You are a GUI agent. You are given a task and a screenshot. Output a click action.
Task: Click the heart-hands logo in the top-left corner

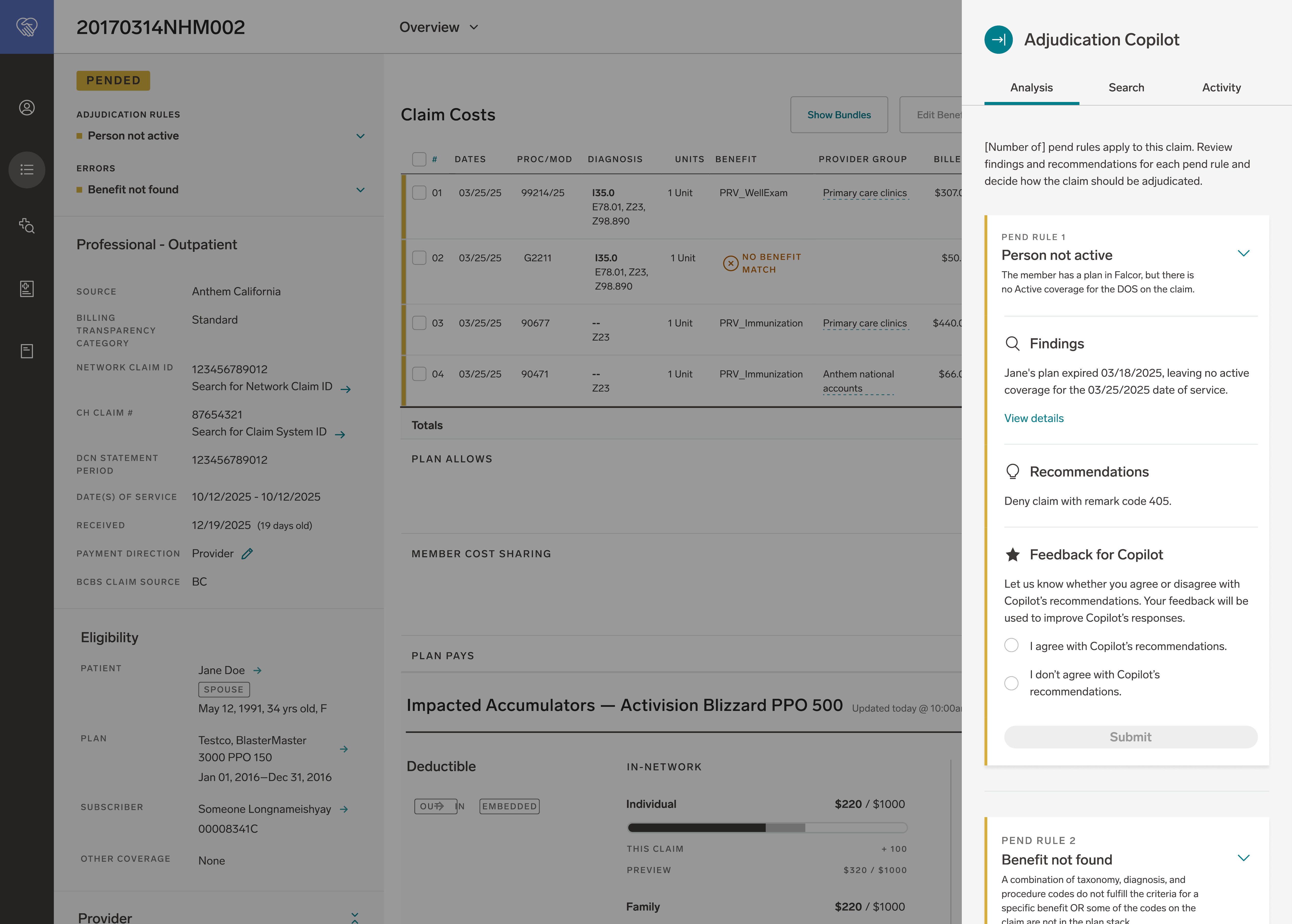coord(27,27)
